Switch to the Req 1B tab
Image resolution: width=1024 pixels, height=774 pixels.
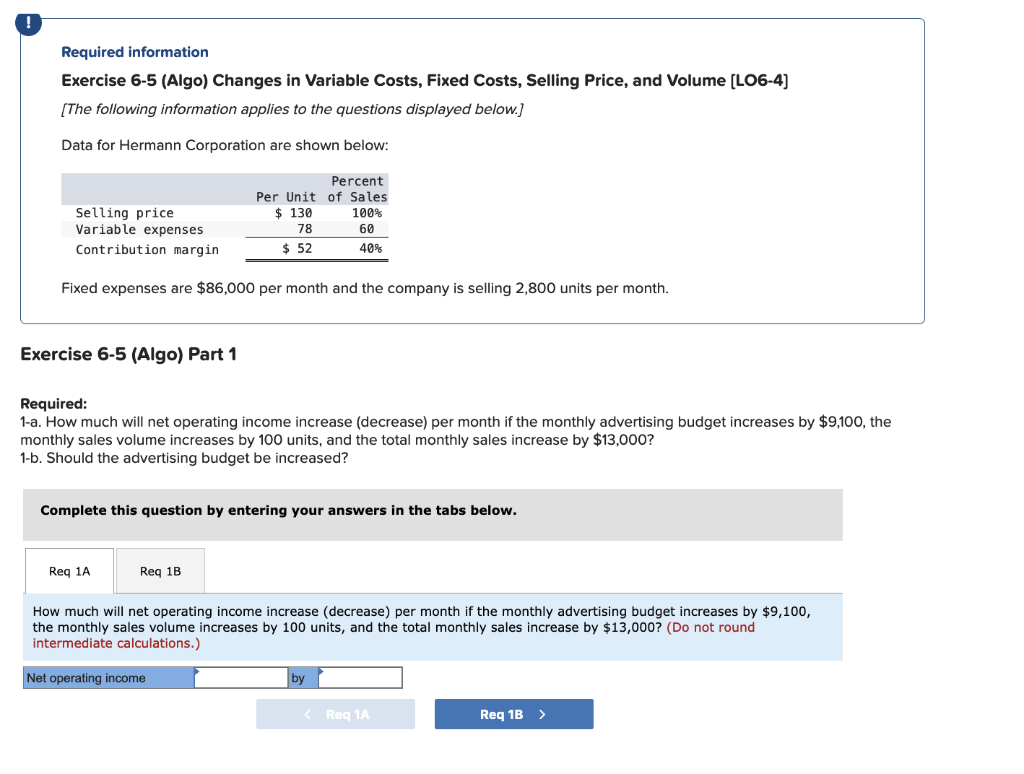click(160, 571)
